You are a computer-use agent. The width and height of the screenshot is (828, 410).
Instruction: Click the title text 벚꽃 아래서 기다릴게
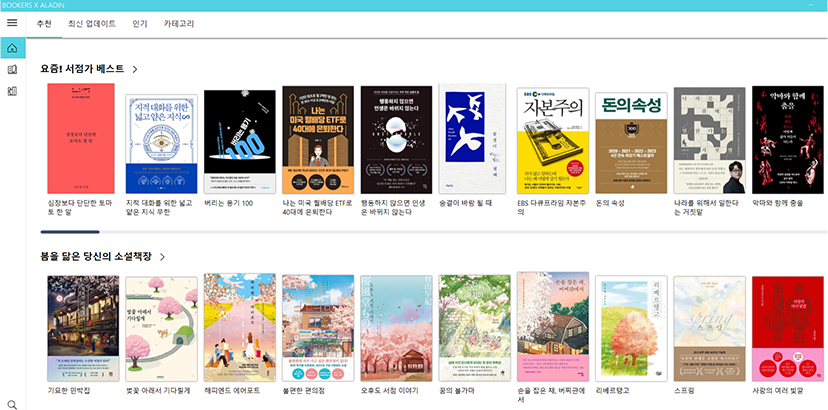(x=158, y=391)
